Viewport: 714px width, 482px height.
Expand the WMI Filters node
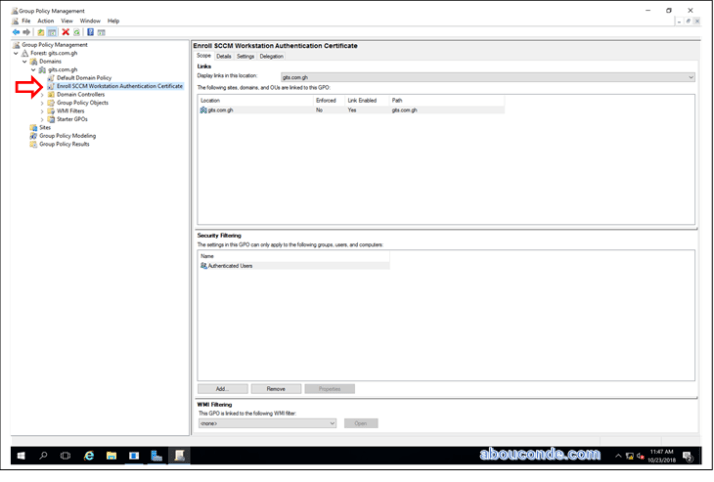pyautogui.click(x=42, y=111)
